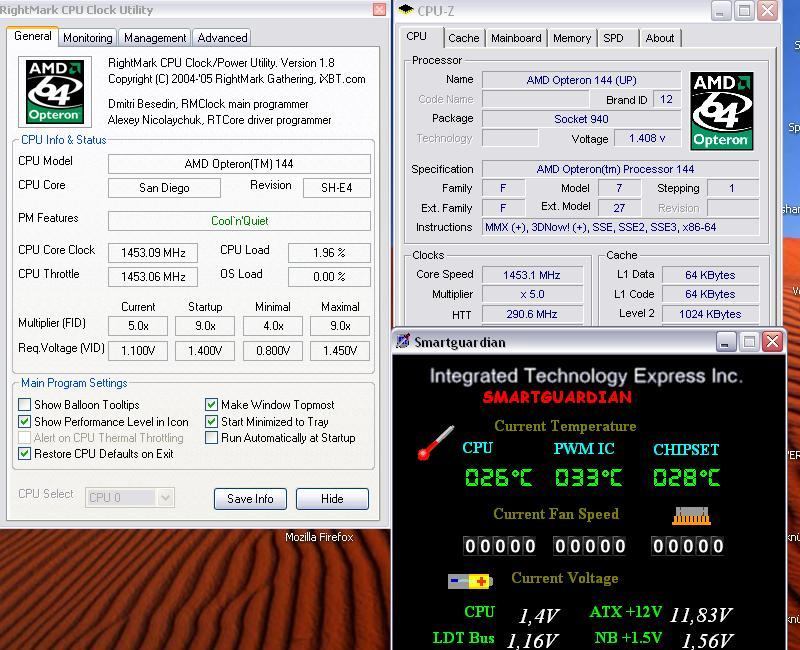Close the CPU-Z window

pyautogui.click(x=767, y=11)
